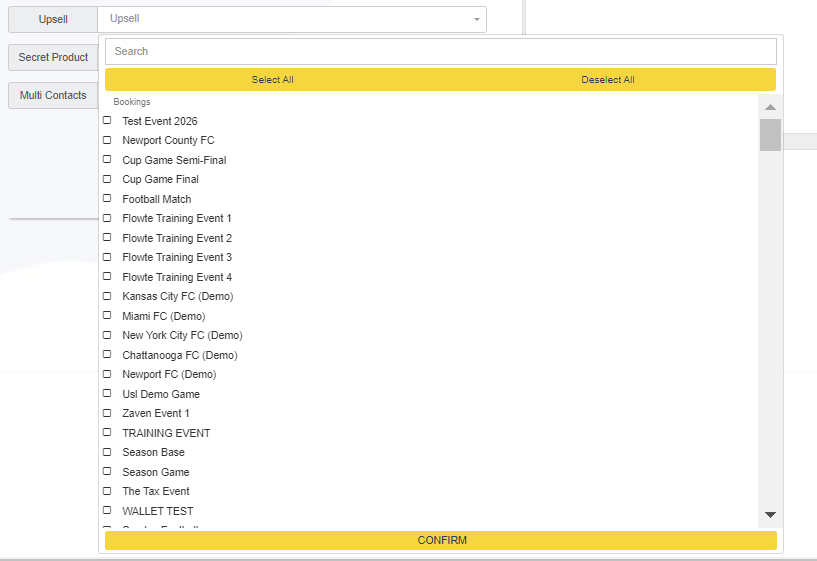Click the Upsell label button

(x=53, y=19)
